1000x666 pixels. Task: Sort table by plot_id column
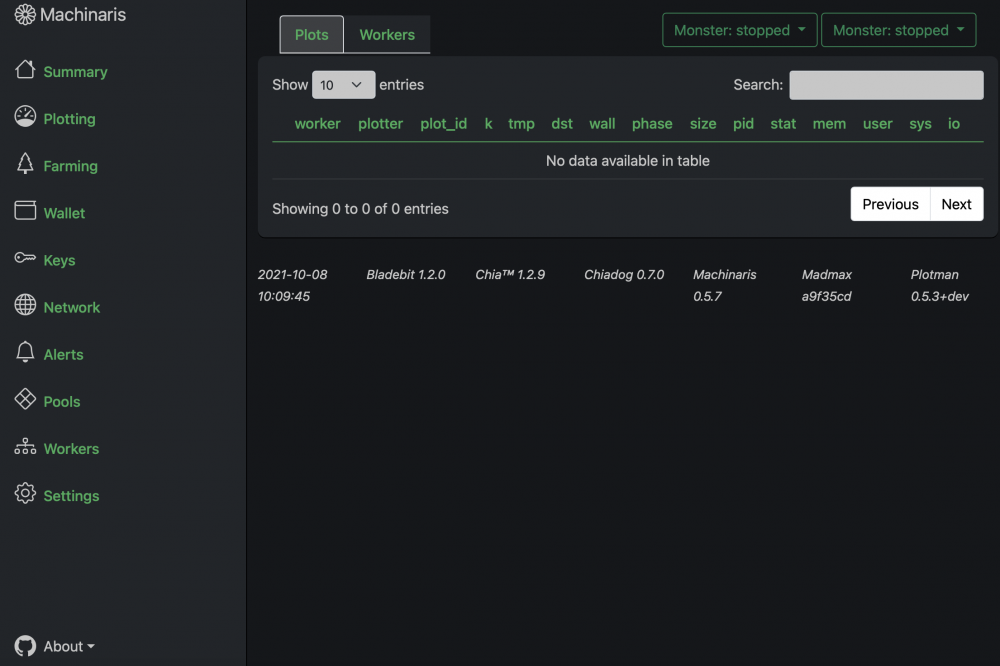coord(443,124)
